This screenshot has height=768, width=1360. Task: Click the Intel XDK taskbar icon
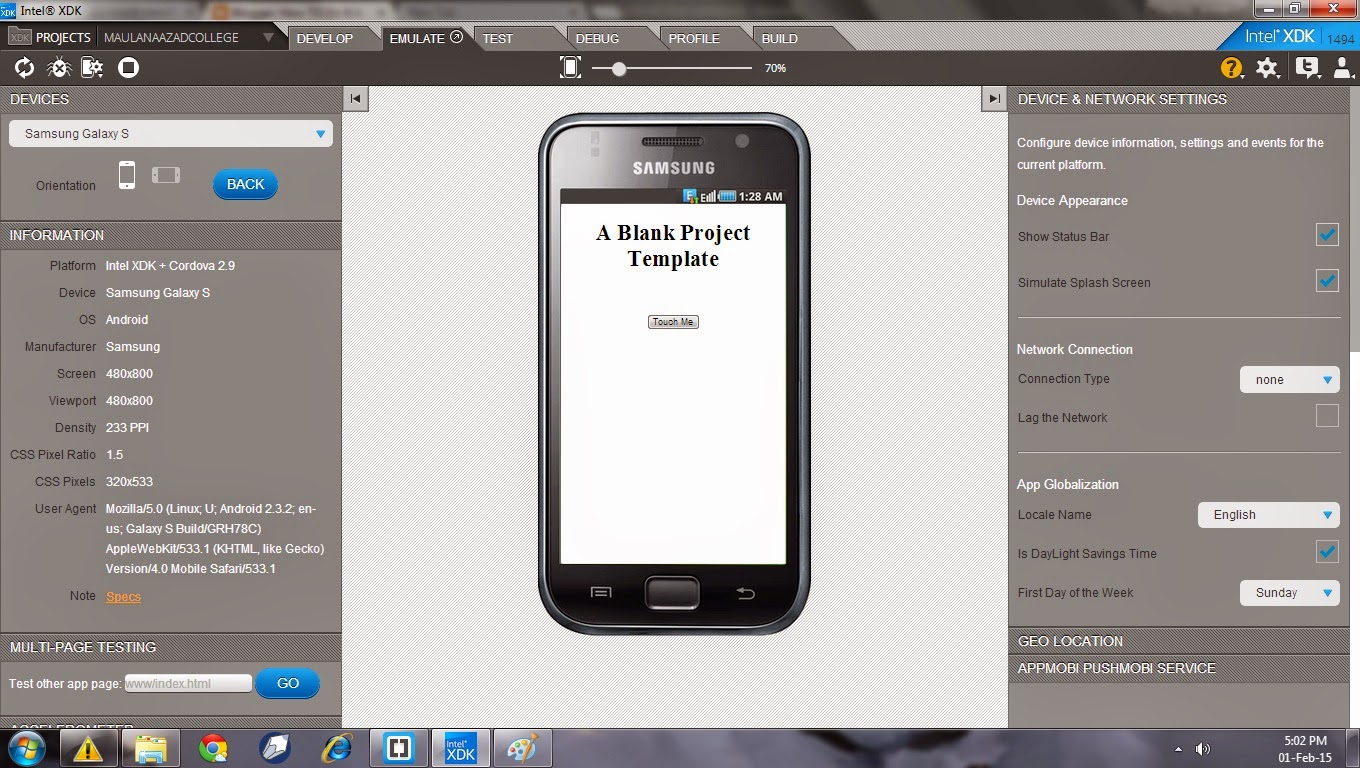[461, 748]
